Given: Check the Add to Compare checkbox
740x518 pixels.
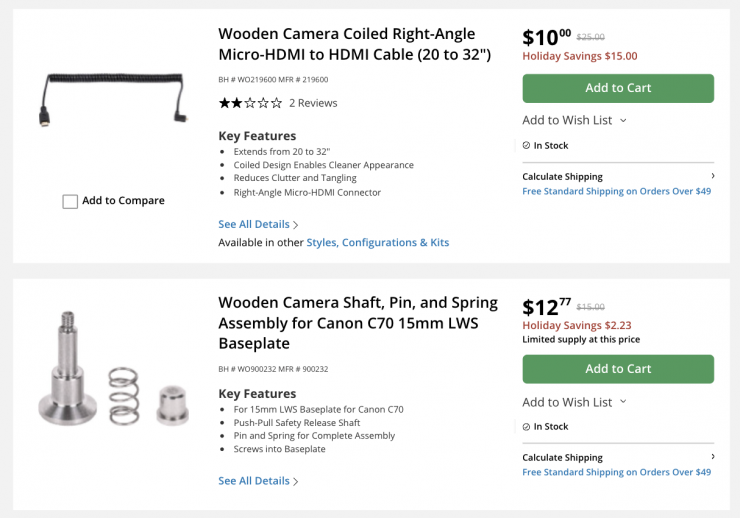Looking at the screenshot, I should click(70, 201).
